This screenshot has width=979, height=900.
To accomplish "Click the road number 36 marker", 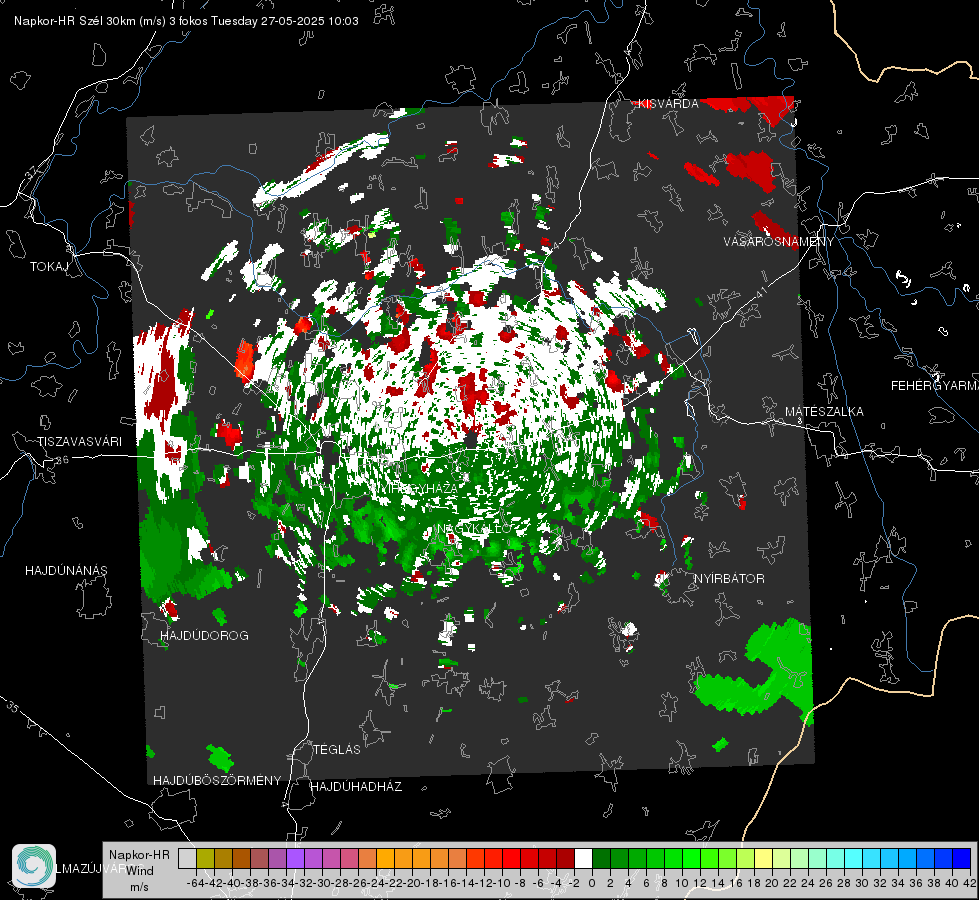I will 62,460.
